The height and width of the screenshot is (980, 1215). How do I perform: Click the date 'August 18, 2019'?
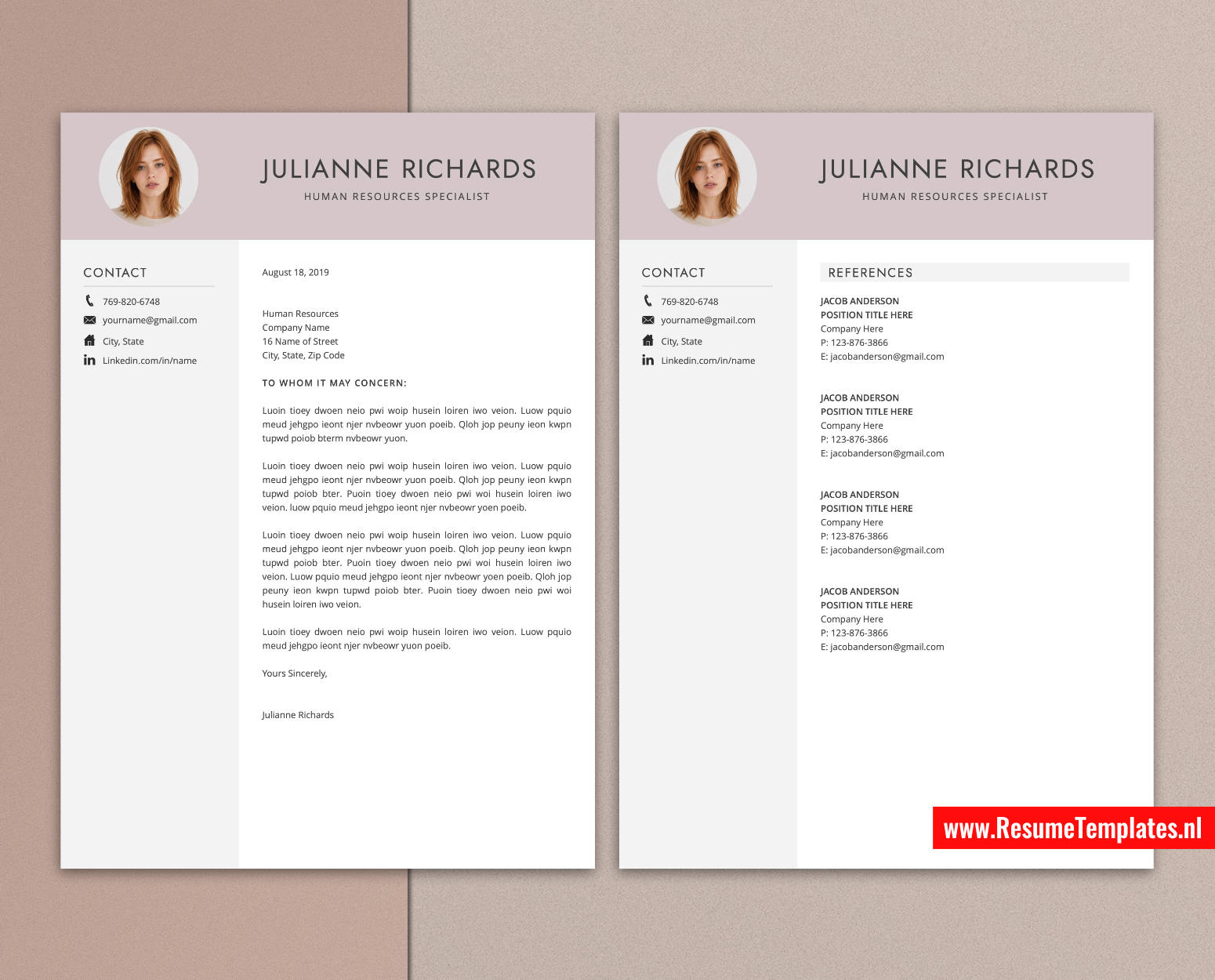pyautogui.click(x=296, y=273)
